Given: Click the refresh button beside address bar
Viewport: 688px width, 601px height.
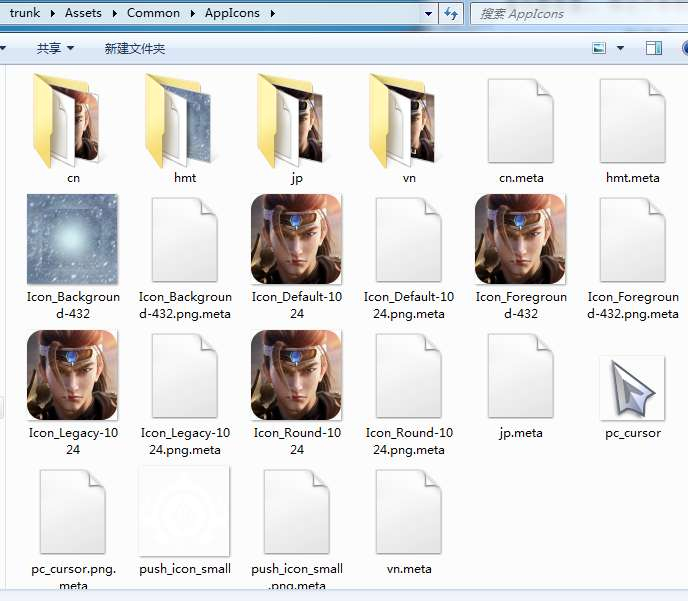Looking at the screenshot, I should coord(451,13).
